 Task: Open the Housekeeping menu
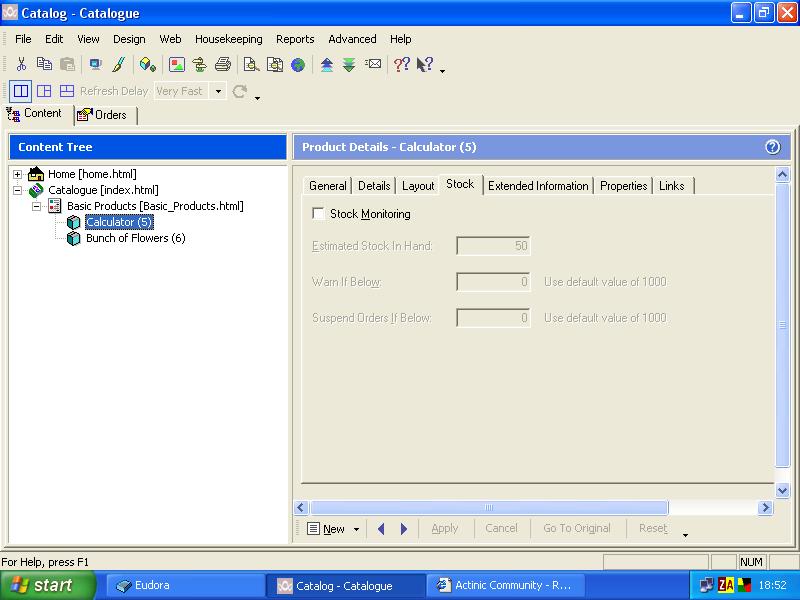[228, 39]
